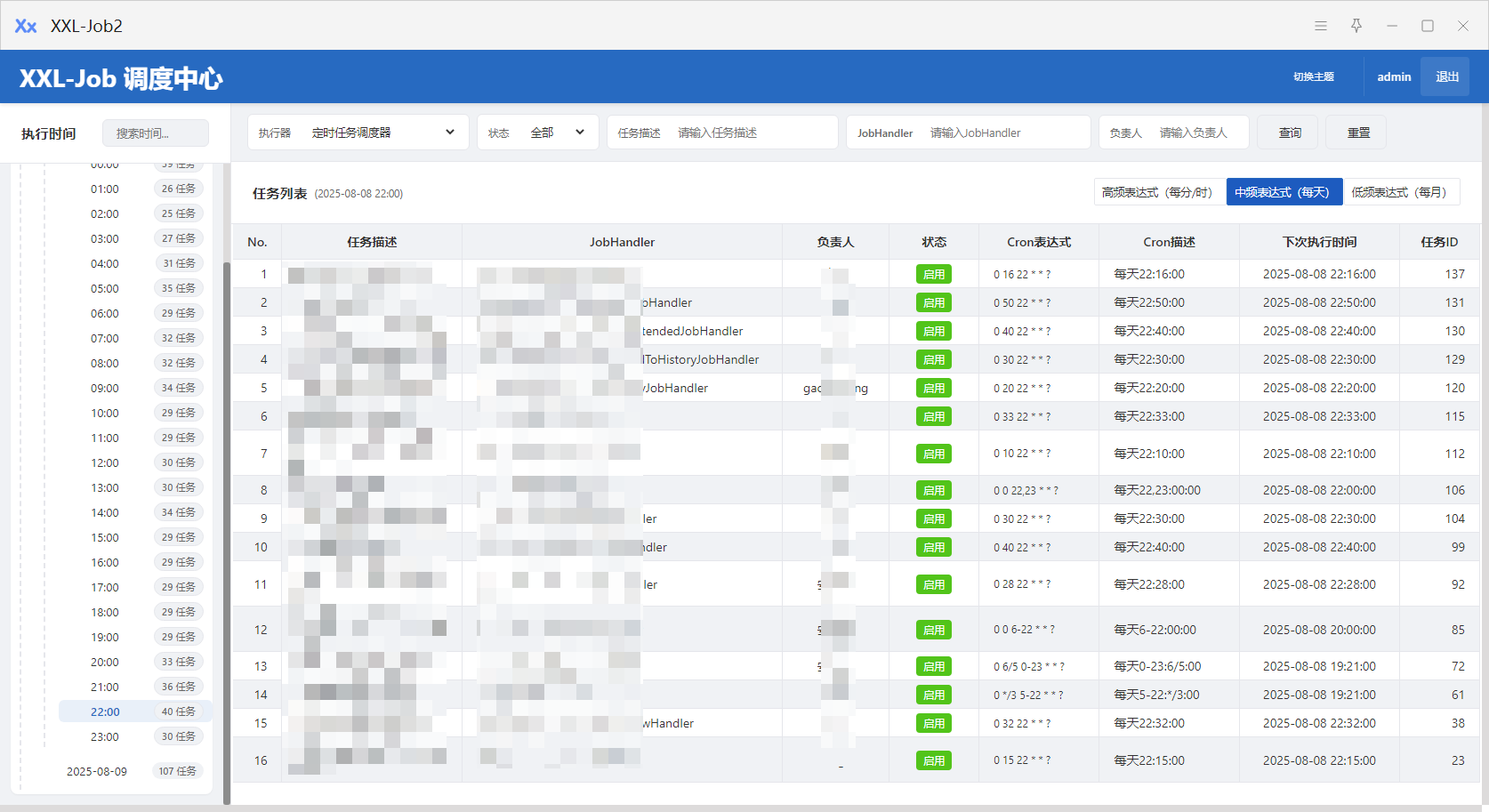Click the Cron表达式 column header
1489x812 pixels.
[x=1039, y=242]
